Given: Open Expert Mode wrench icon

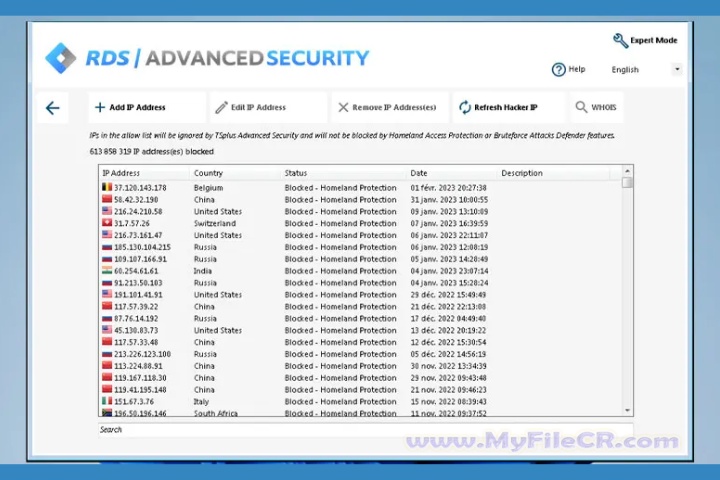Looking at the screenshot, I should coord(620,40).
